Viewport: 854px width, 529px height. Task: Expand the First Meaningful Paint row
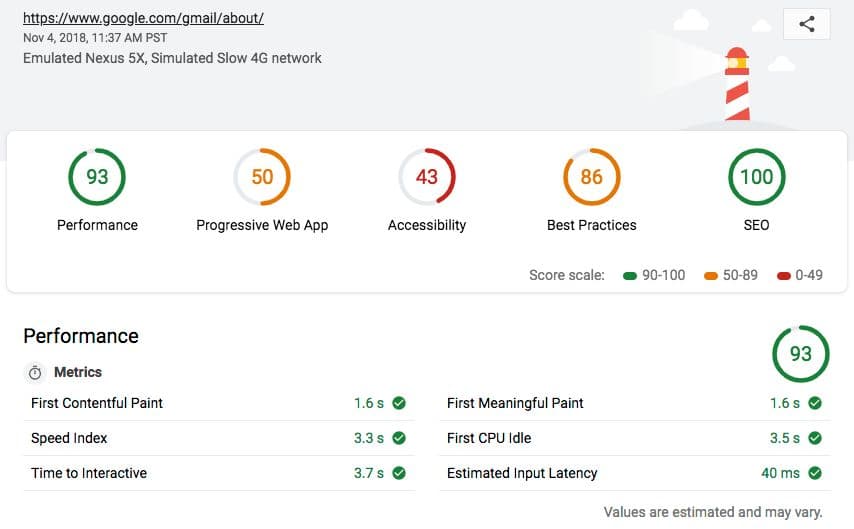pos(635,403)
